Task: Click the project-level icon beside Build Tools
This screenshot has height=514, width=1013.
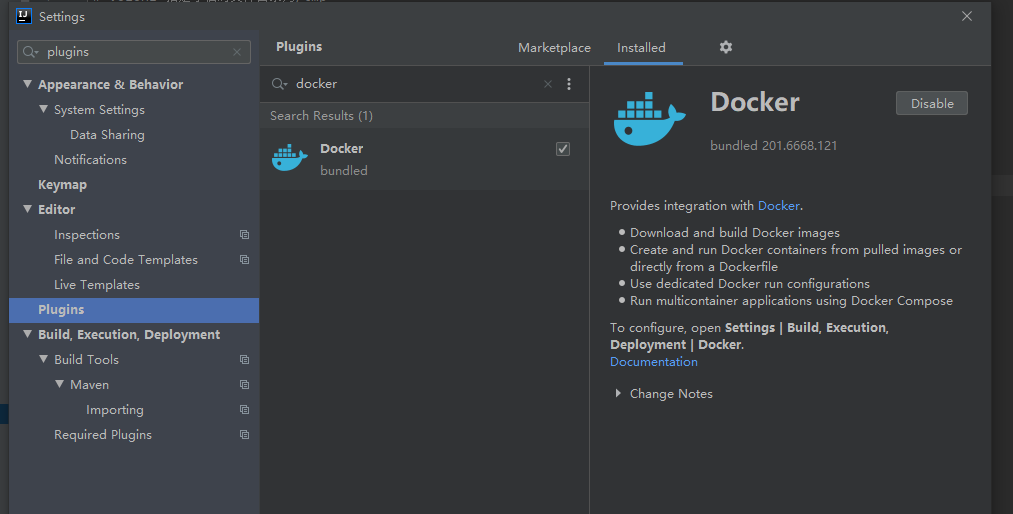Action: coord(244,360)
